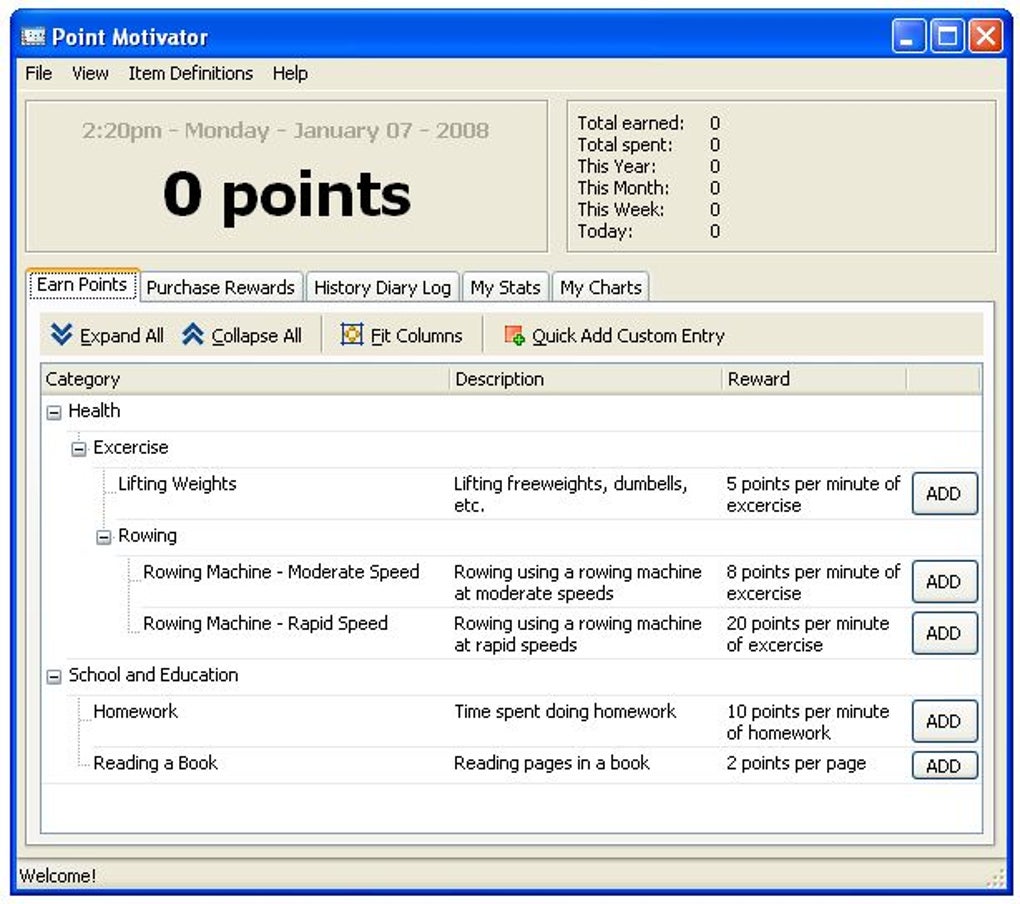The width and height of the screenshot is (1020, 904).
Task: Click the Fit Columns grid icon
Action: (350, 335)
